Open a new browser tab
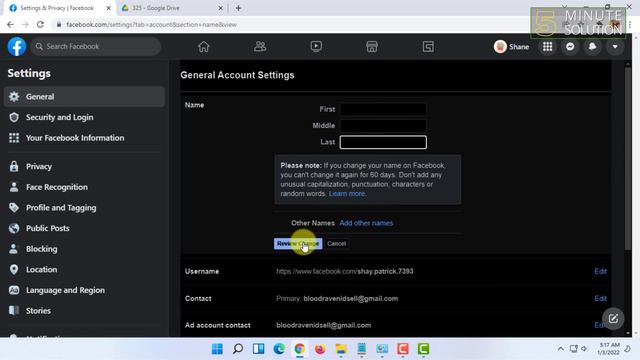Viewport: 640px width, 360px height. [238, 8]
